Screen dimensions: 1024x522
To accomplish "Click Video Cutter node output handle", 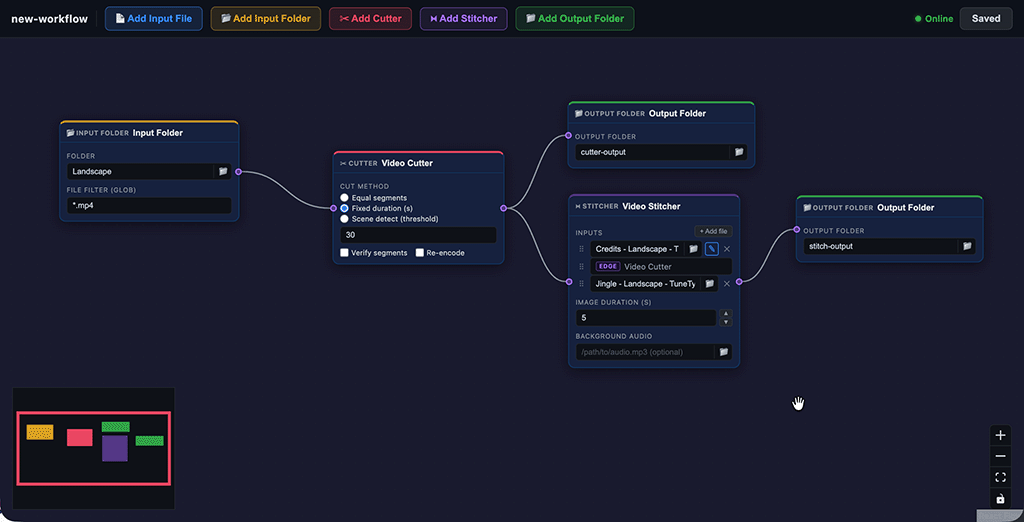I will 503,208.
